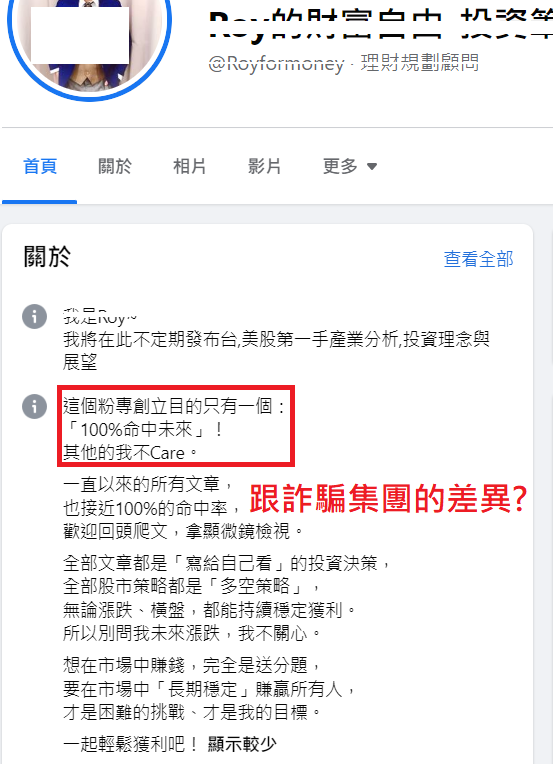The height and width of the screenshot is (764, 553).
Task: Click the line 一起輕鬆獲利吧!
Action: pyautogui.click(x=131, y=744)
